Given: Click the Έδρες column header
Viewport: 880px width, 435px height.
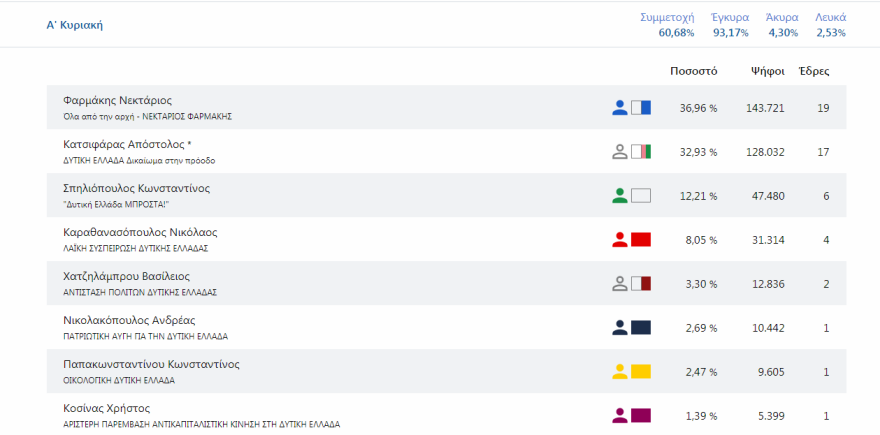Looking at the screenshot, I should point(813,71).
